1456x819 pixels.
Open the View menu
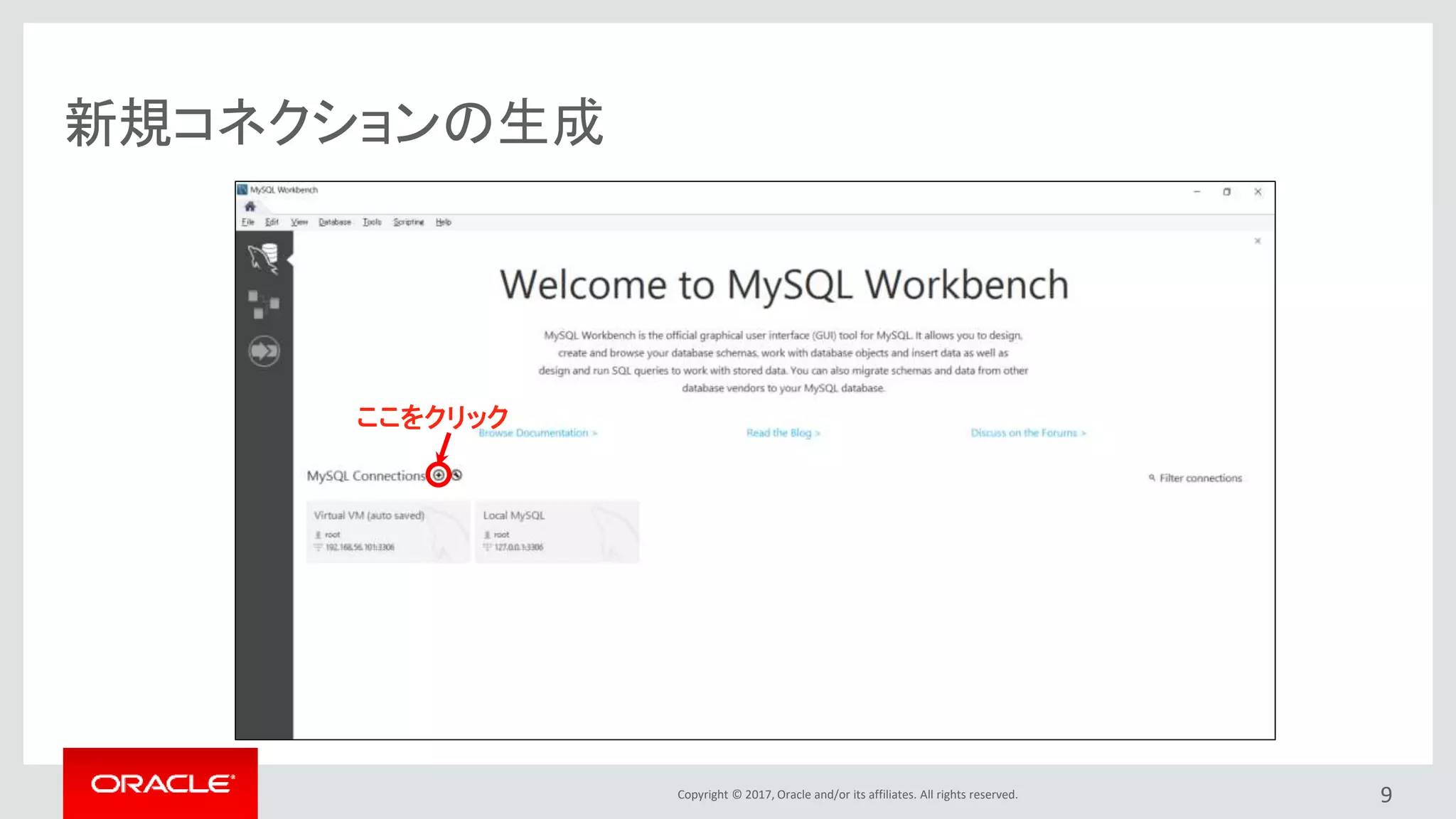299,222
